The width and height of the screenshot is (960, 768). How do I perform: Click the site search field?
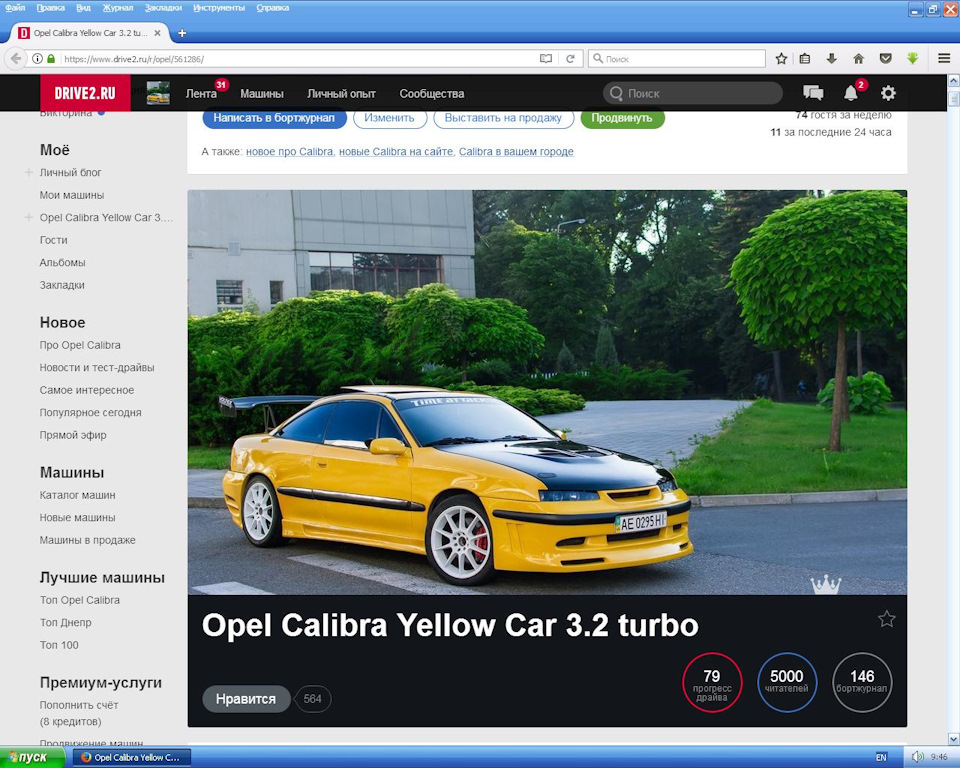[x=693, y=93]
